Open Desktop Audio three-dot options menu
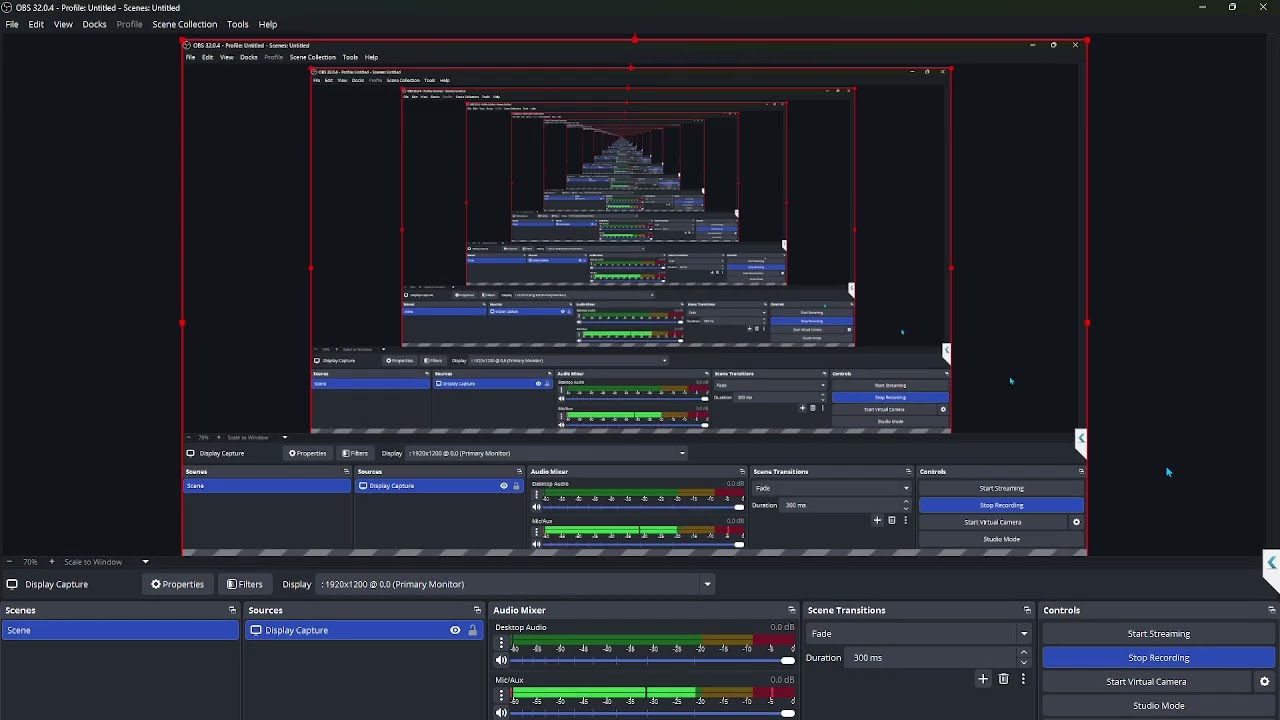The height and width of the screenshot is (720, 1280). click(x=501, y=643)
